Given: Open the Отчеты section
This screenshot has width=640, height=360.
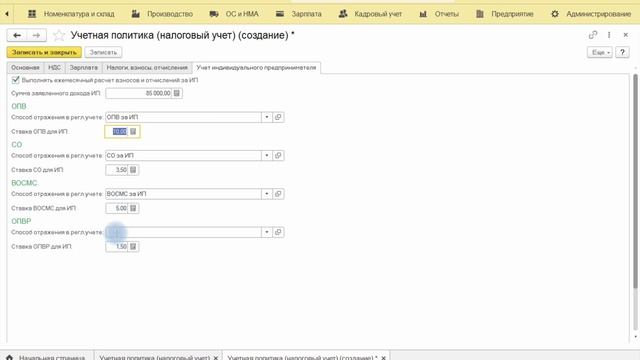Looking at the screenshot, I should click(x=439, y=14).
